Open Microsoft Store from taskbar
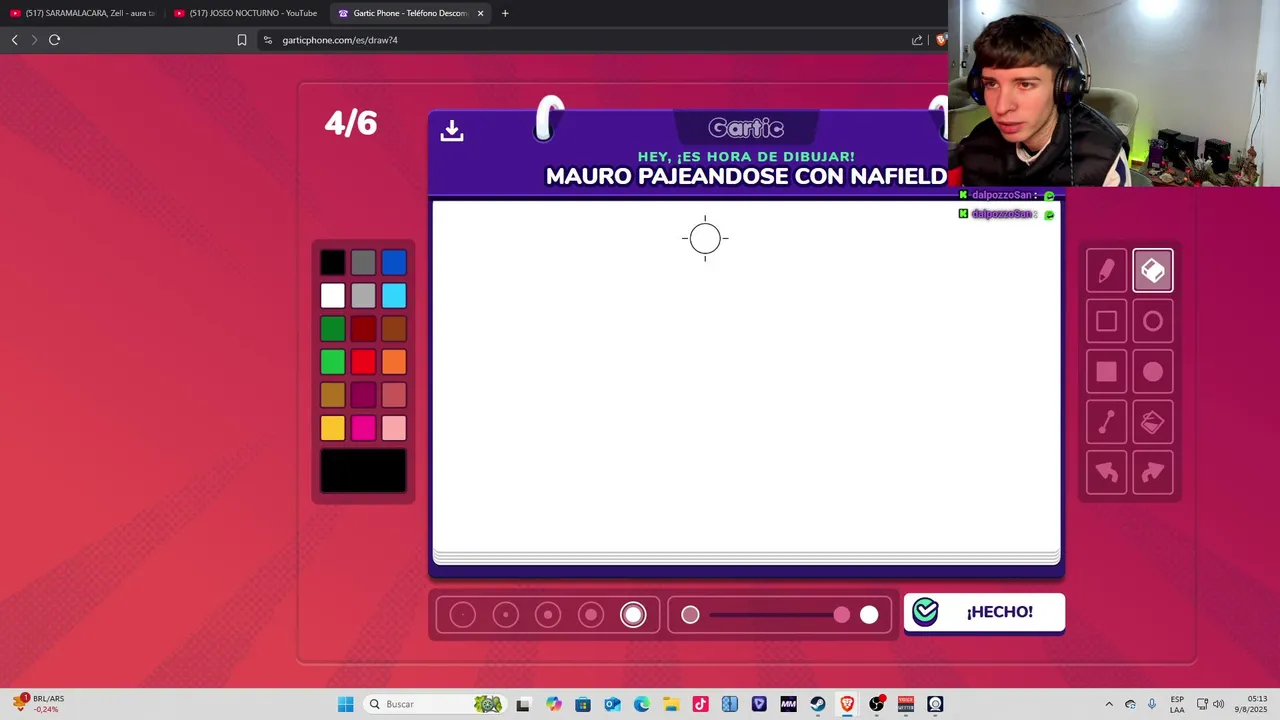 583,704
